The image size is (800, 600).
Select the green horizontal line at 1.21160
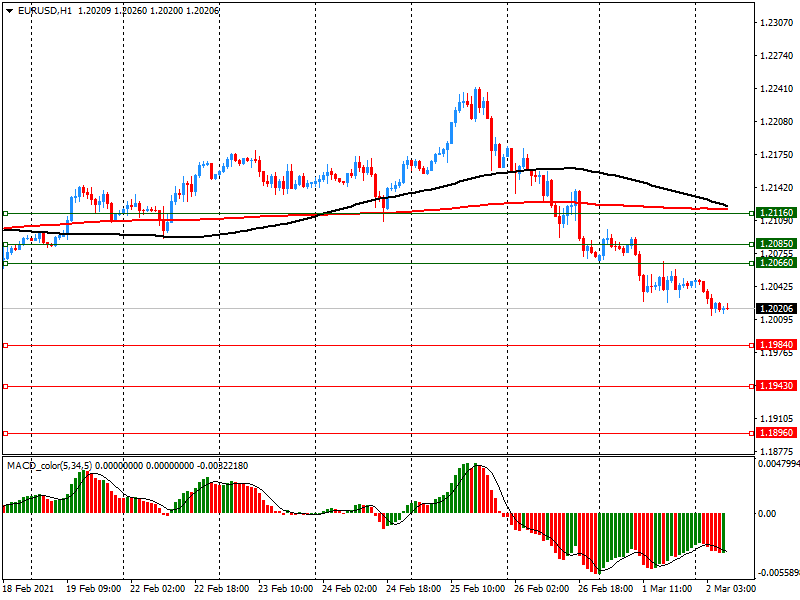378,213
